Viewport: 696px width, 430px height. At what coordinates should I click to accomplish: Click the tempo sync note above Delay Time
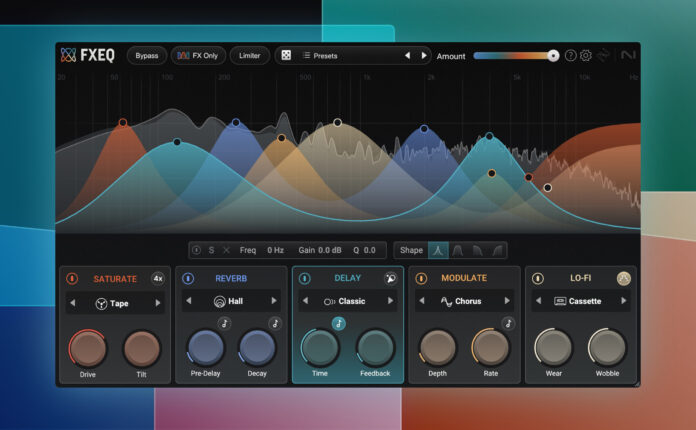click(338, 323)
